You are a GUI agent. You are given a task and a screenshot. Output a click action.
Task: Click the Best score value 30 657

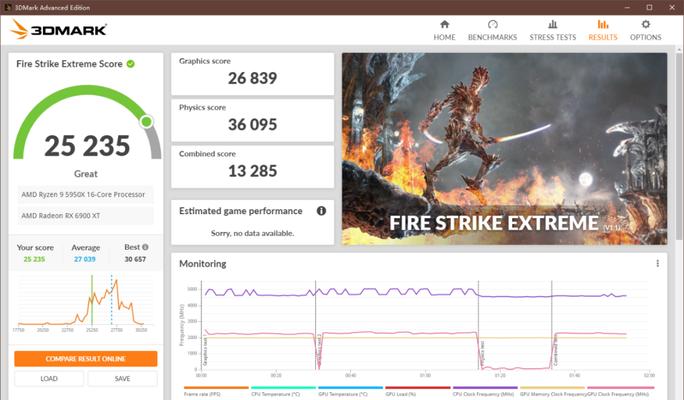click(135, 259)
